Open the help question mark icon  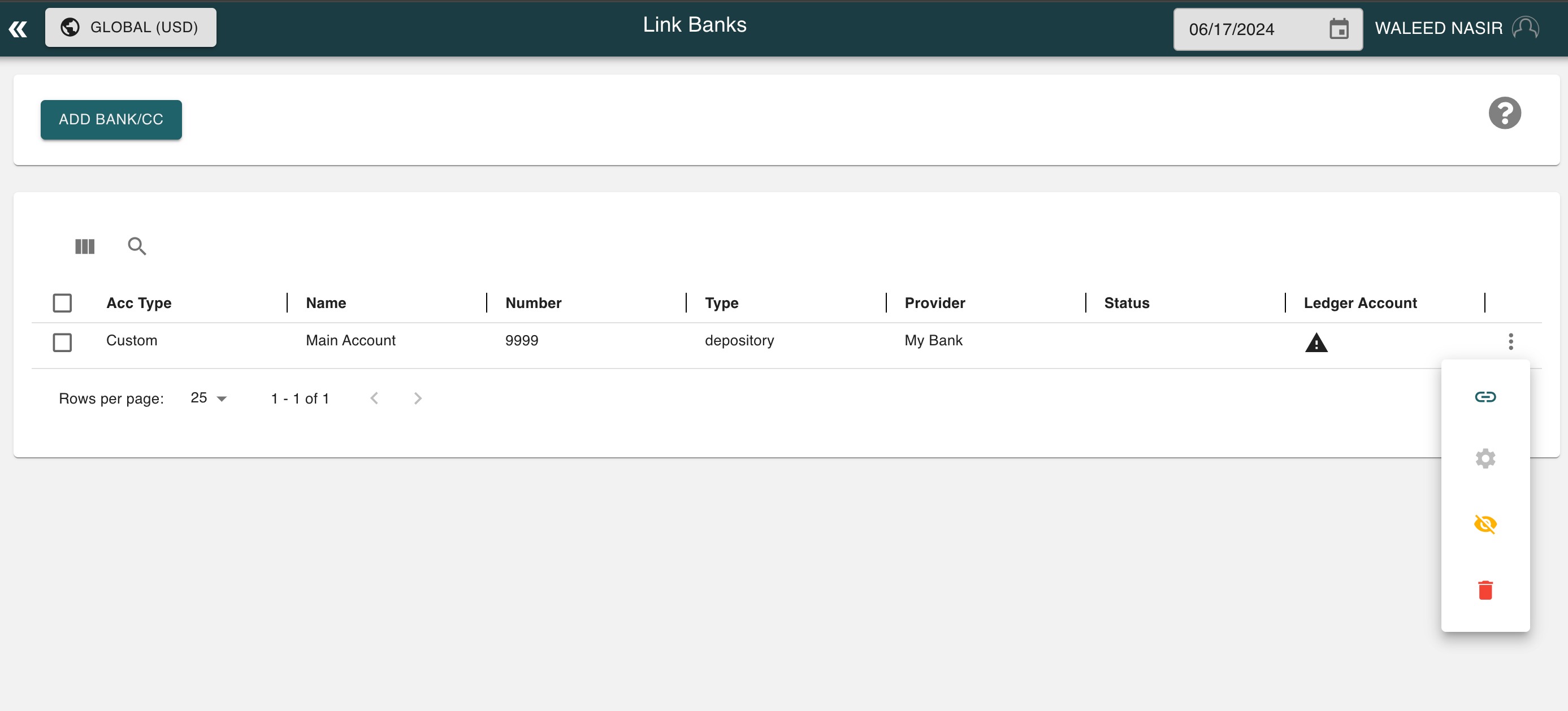1505,113
